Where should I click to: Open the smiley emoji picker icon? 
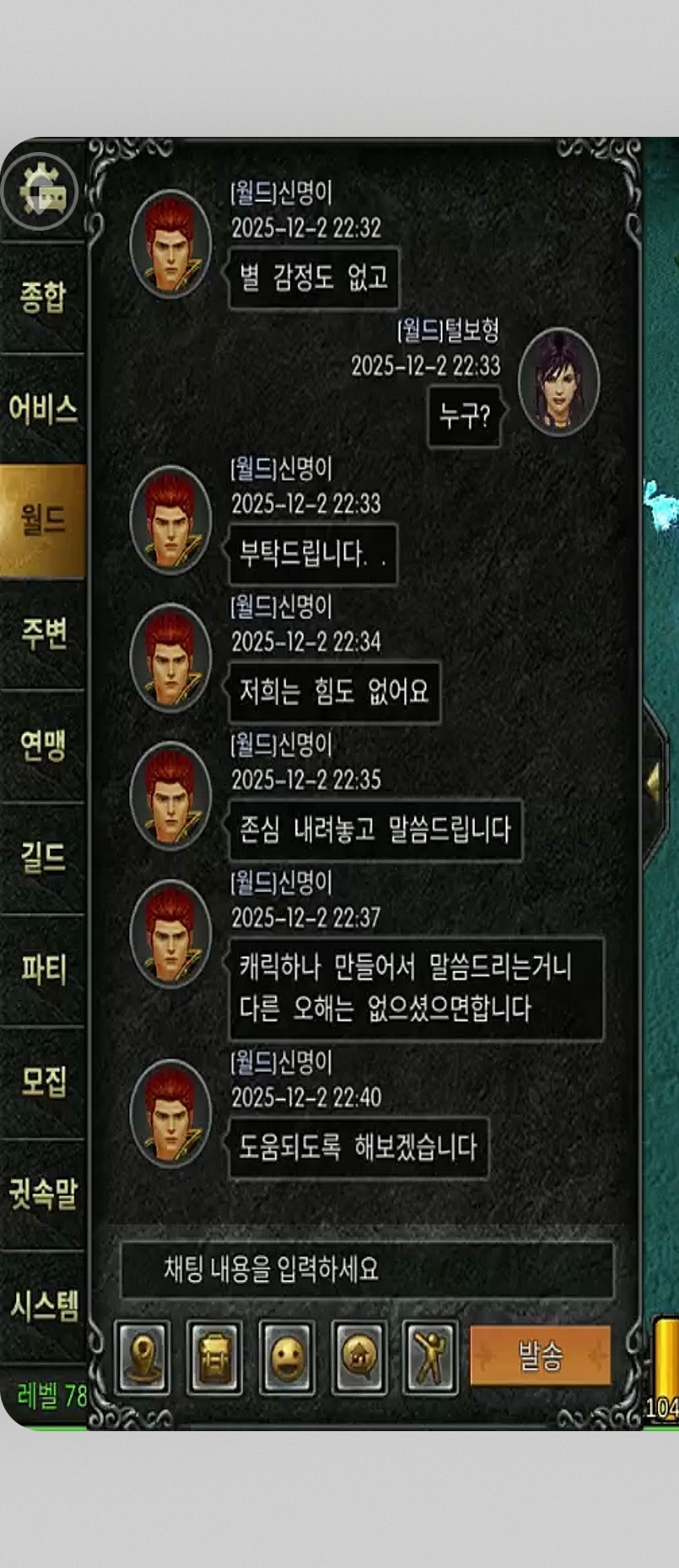tap(286, 1358)
